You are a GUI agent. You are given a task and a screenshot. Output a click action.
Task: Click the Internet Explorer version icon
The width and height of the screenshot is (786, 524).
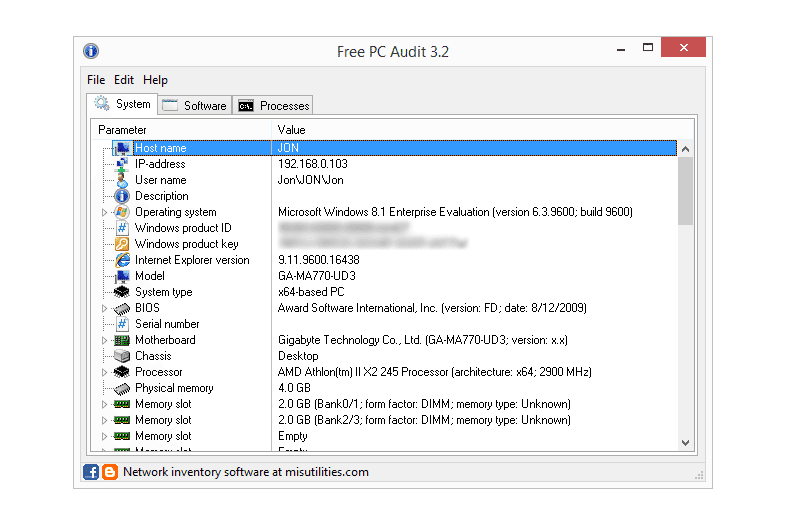(122, 260)
